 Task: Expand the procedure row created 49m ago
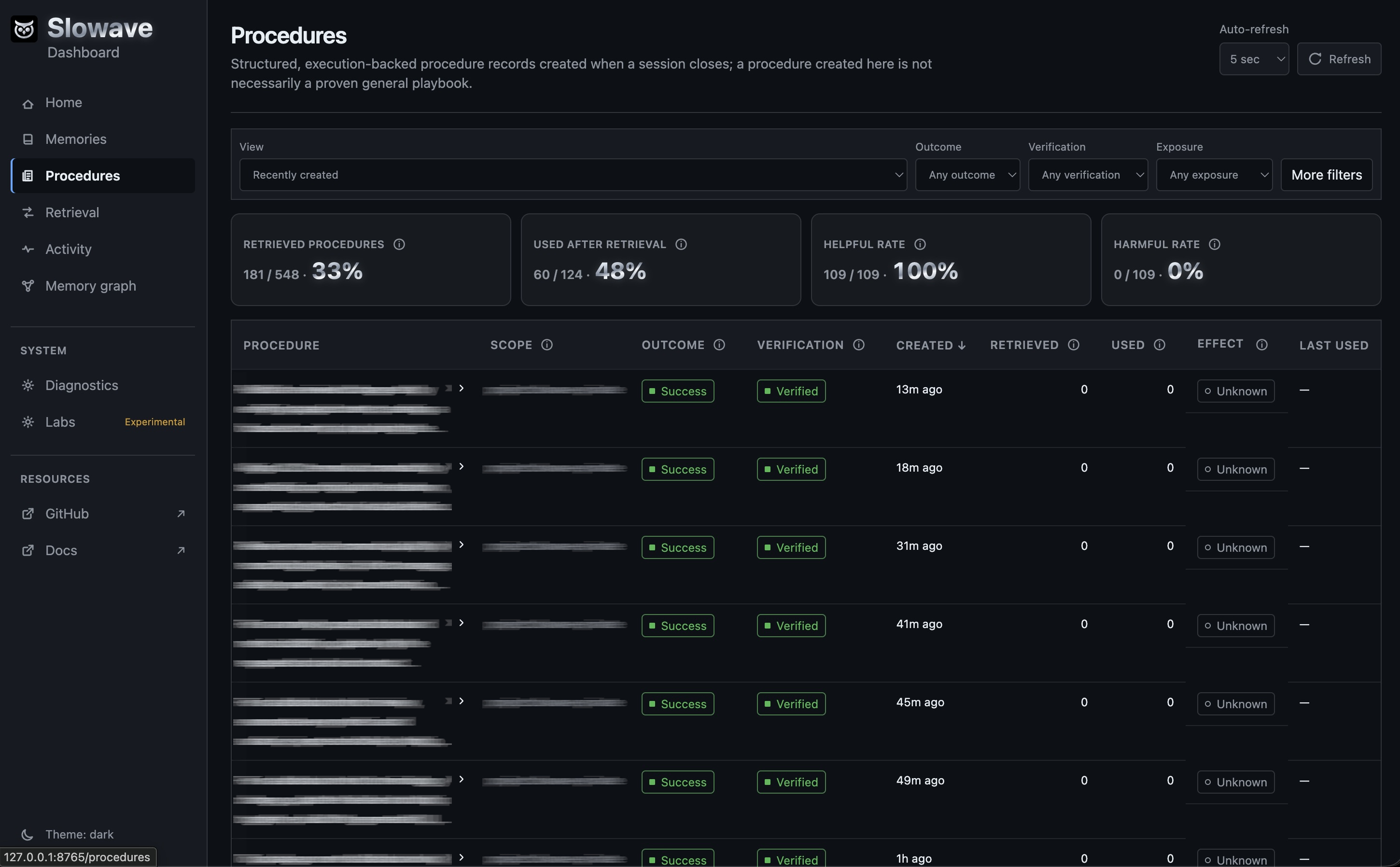(x=461, y=779)
